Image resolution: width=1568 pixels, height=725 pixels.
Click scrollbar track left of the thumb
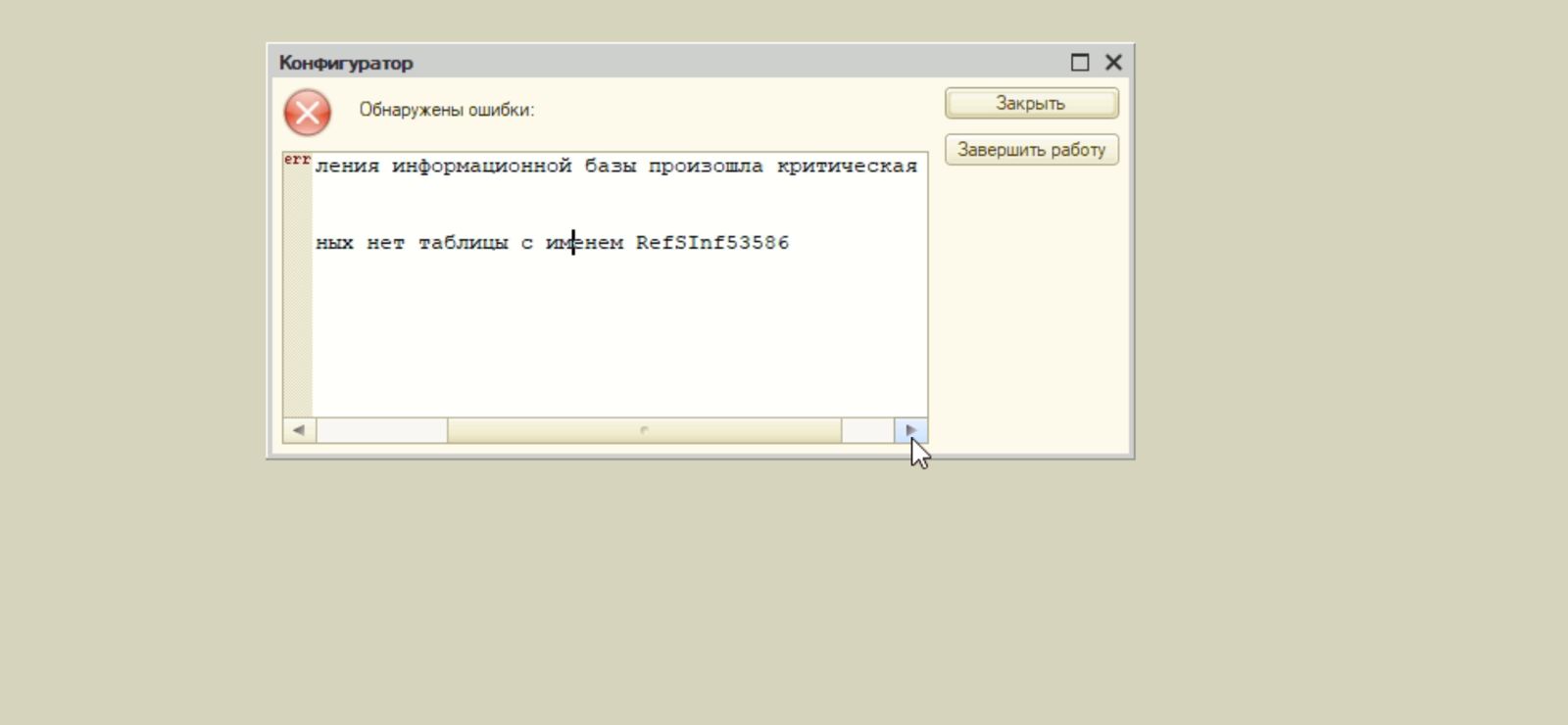coord(381,430)
